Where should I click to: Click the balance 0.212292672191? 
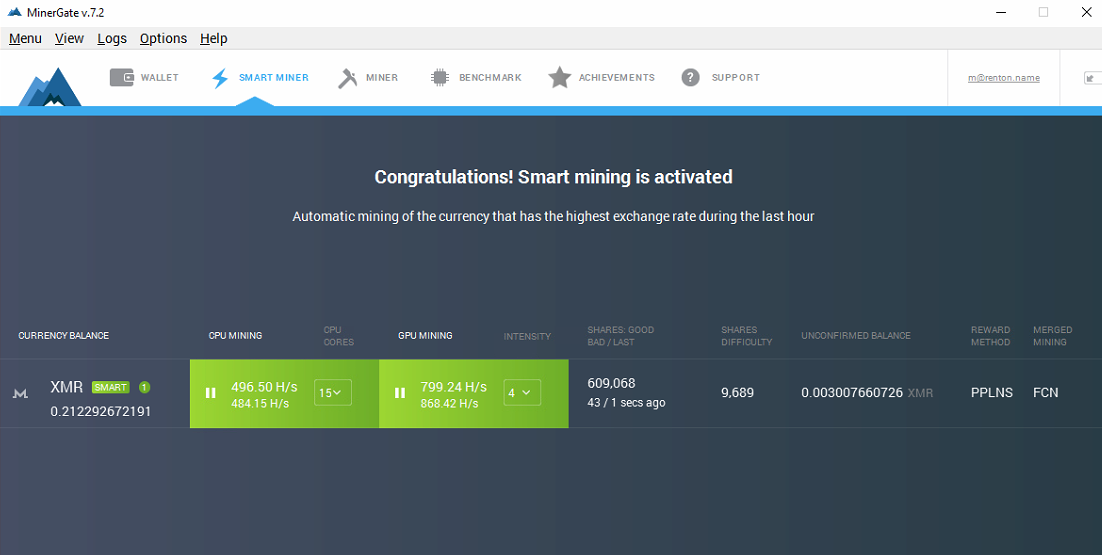coord(101,411)
